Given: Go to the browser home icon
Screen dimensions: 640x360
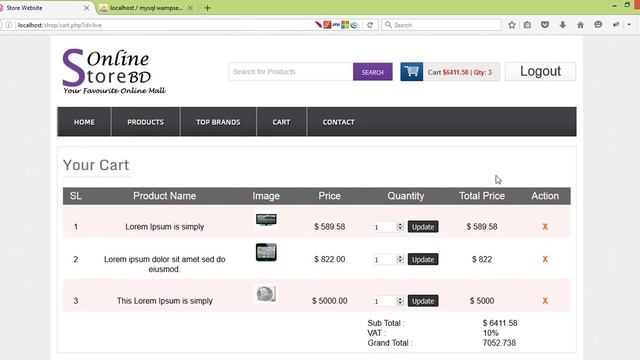Looking at the screenshot, I should point(580,25).
